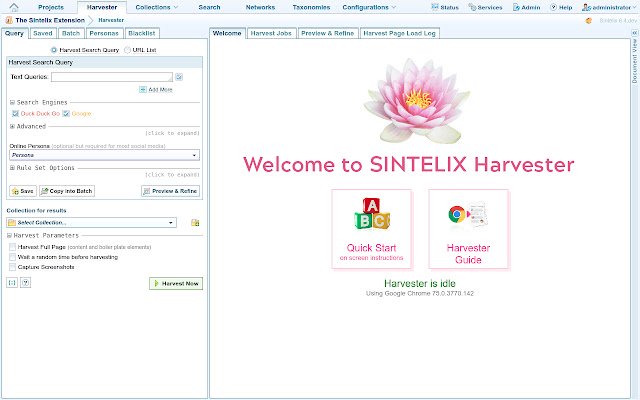Open the Taxonomies menu item

(311, 7)
